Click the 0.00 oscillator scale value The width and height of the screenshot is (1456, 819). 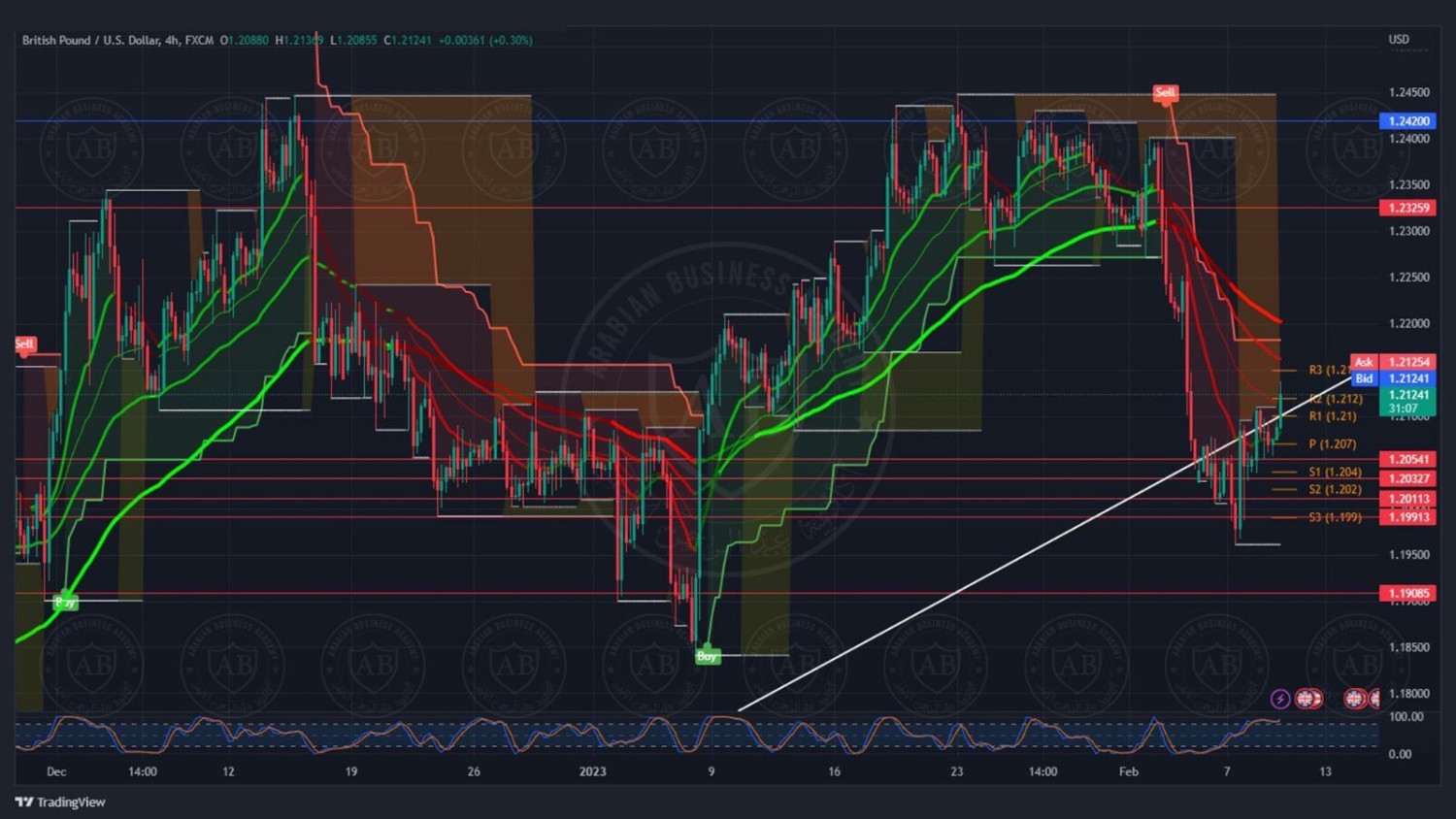(x=1400, y=754)
